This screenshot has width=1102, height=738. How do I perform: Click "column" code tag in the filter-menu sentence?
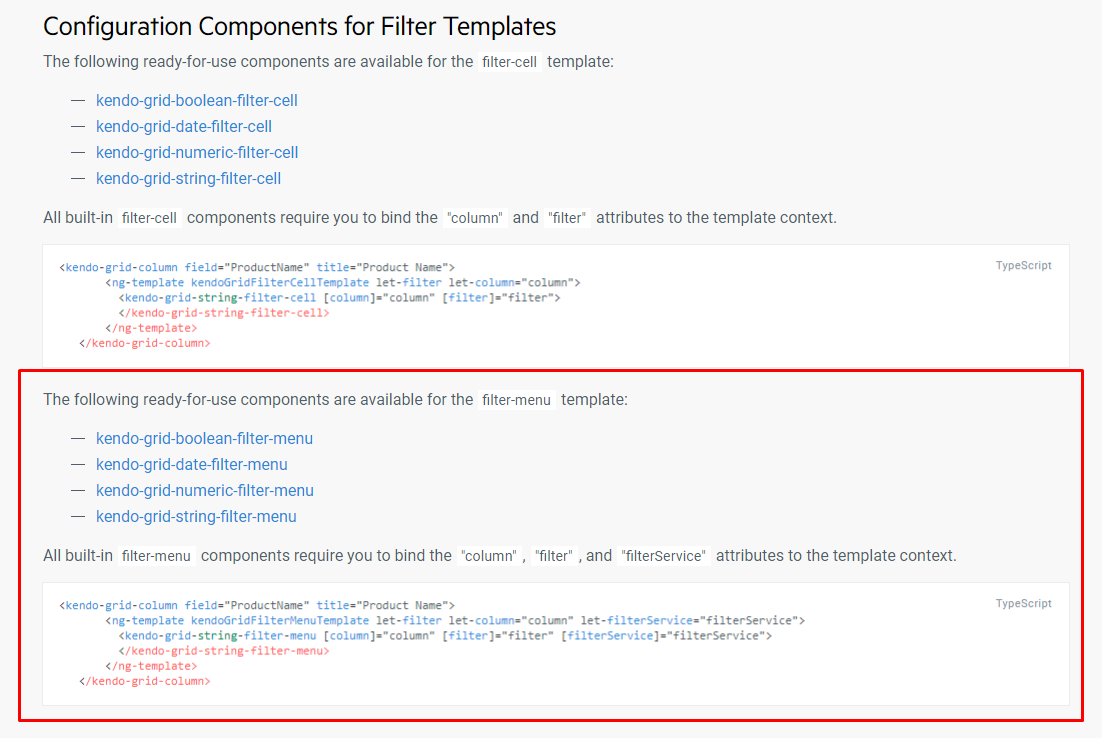(488, 556)
